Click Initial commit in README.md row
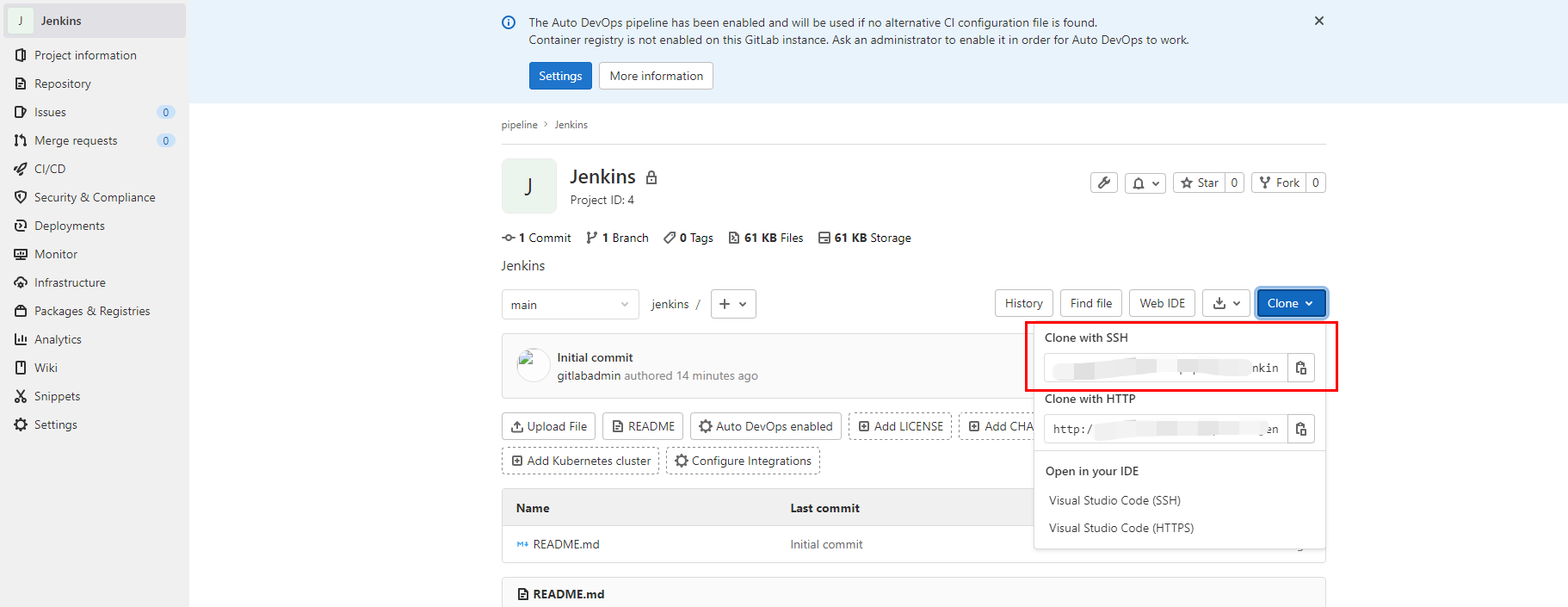Screen dimensions: 1568x607 pyautogui.click(x=826, y=544)
